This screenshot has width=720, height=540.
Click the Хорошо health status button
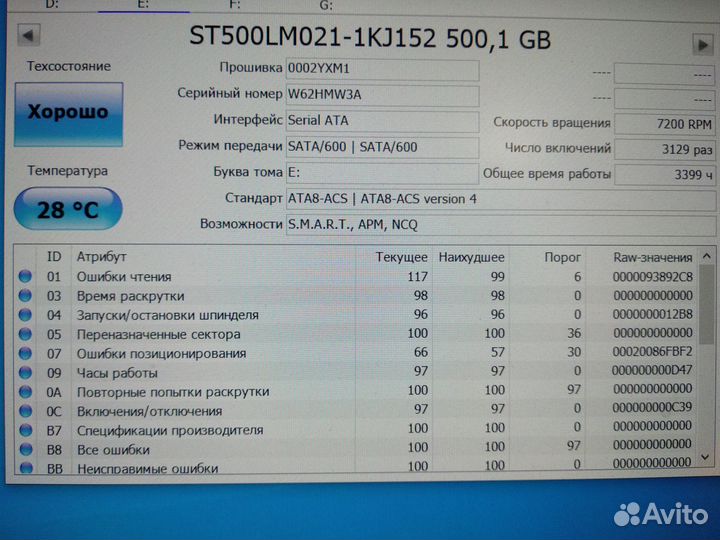(69, 114)
